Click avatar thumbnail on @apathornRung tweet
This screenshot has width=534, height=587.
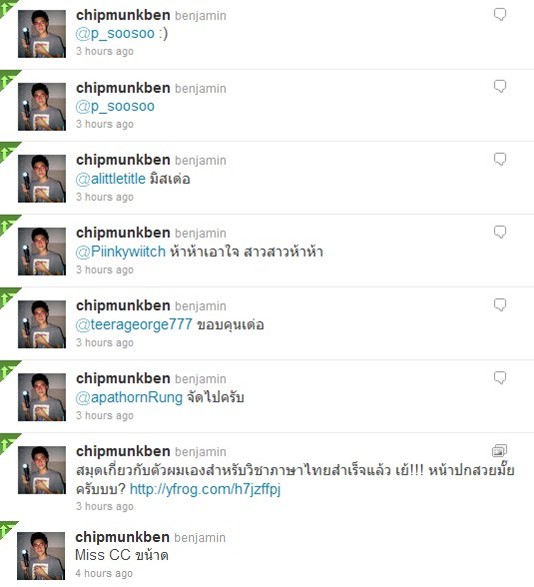(x=42, y=397)
